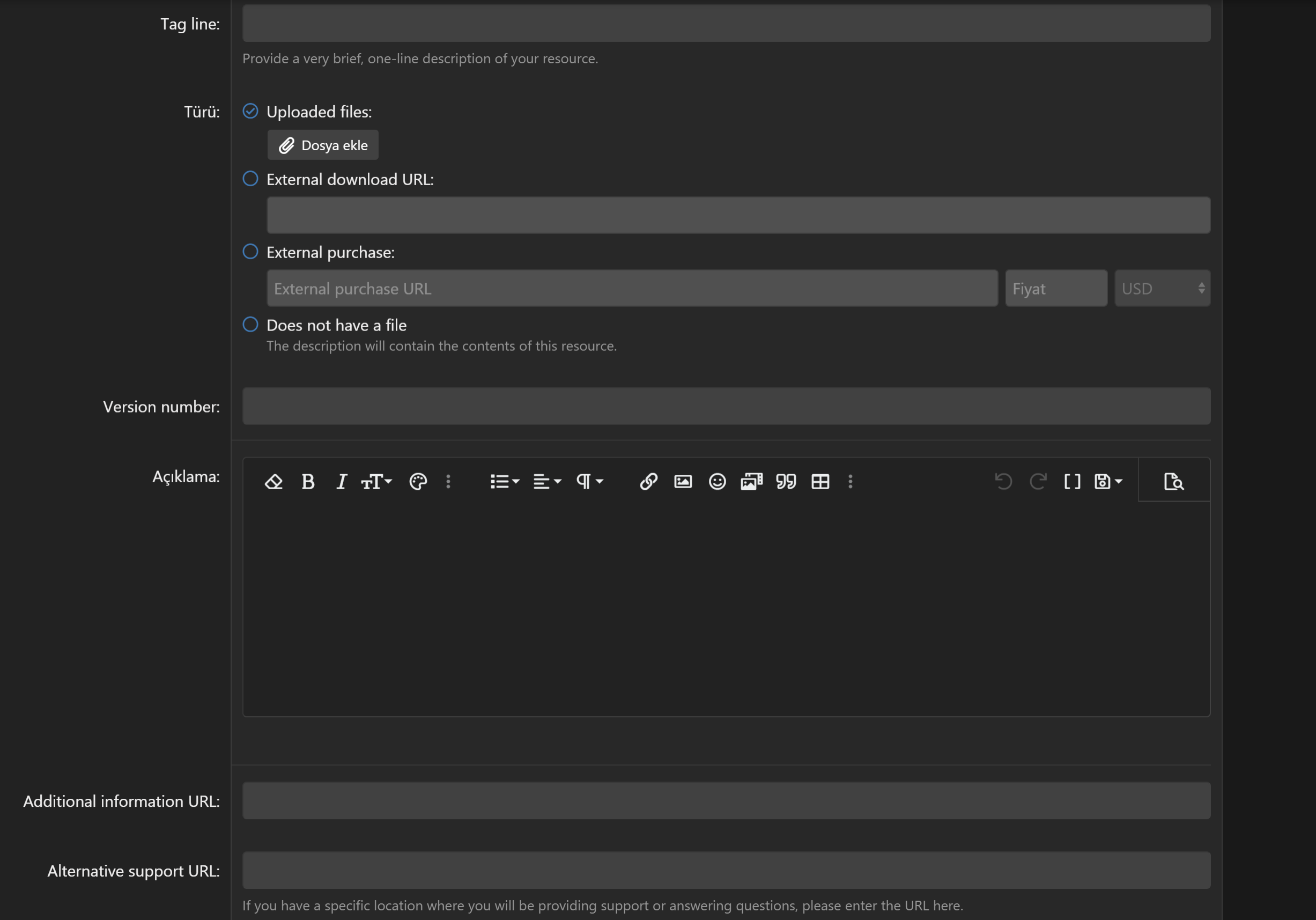Preview the description with magnifier icon

point(1173,482)
